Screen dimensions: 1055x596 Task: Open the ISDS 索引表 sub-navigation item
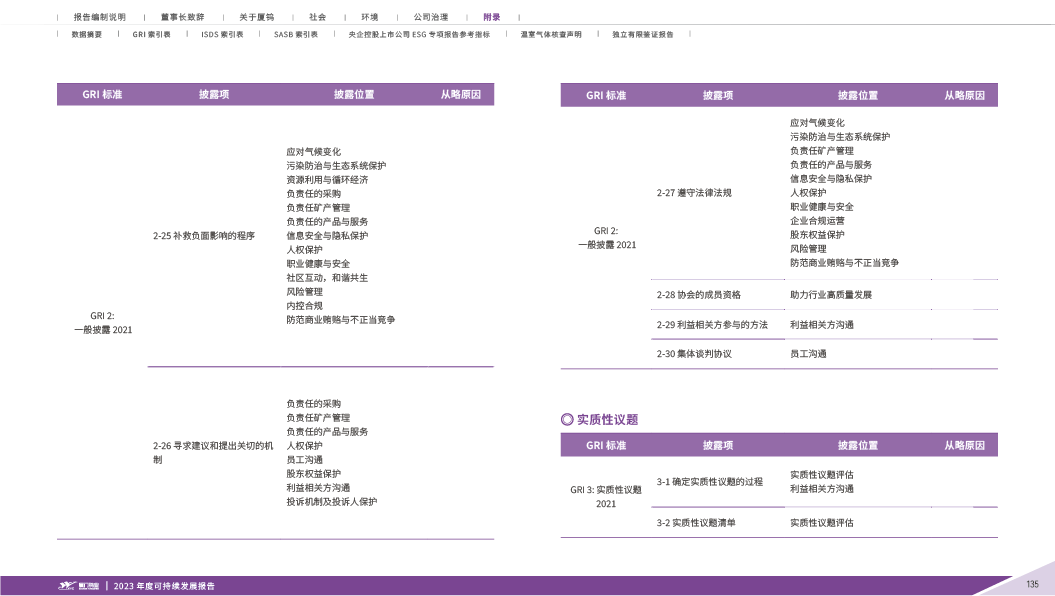222,34
